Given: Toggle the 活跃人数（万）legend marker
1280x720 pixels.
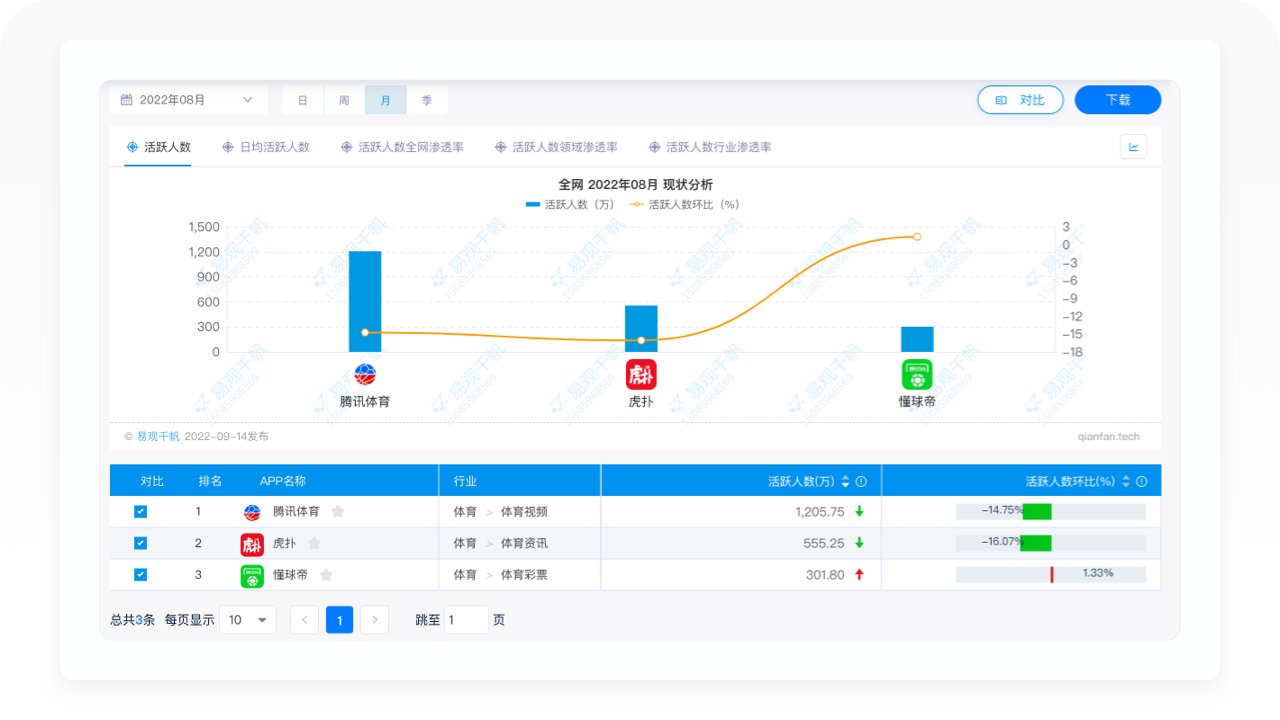Looking at the screenshot, I should [532, 204].
